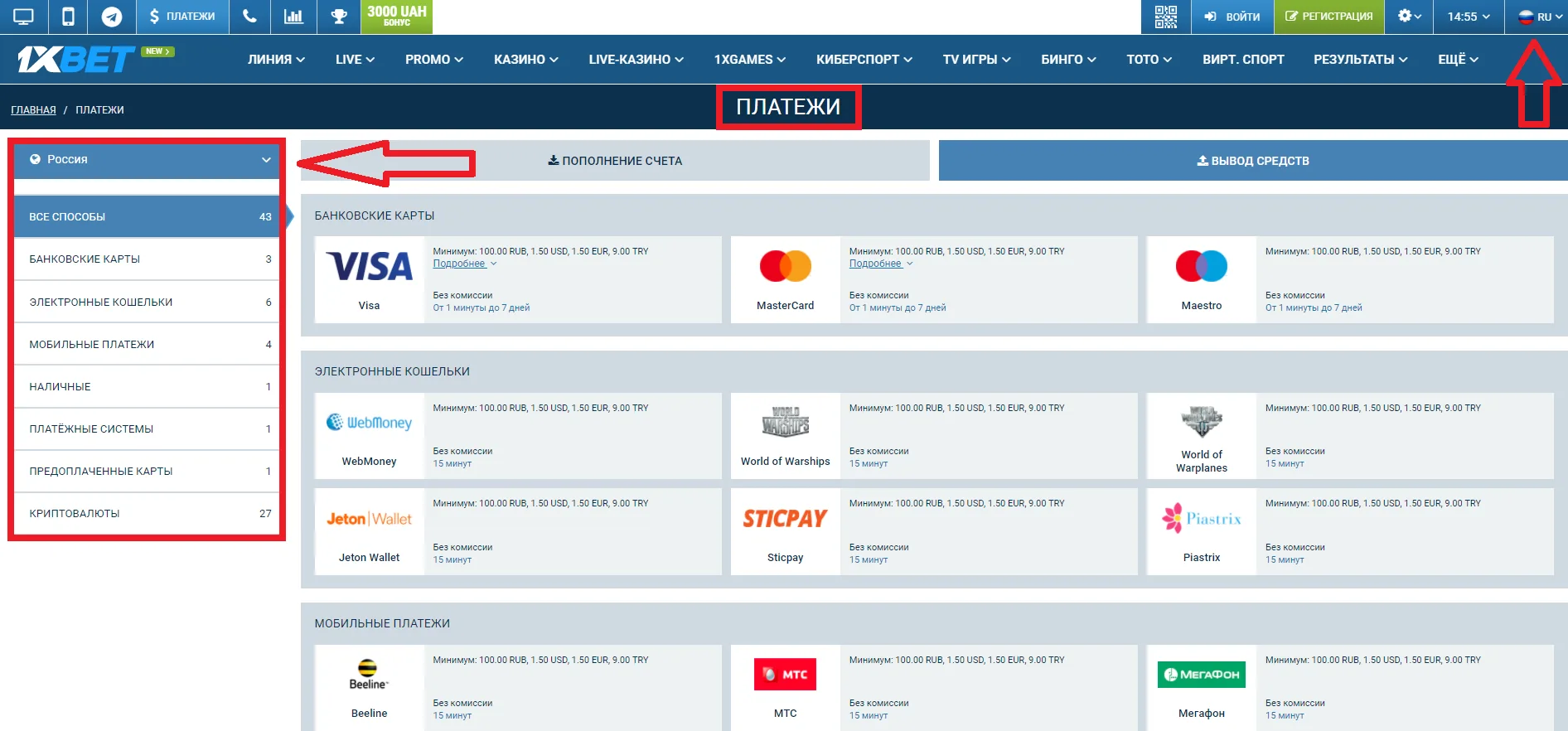This screenshot has height=731, width=1568.
Task: Open the settings gear dropdown
Action: [1409, 17]
